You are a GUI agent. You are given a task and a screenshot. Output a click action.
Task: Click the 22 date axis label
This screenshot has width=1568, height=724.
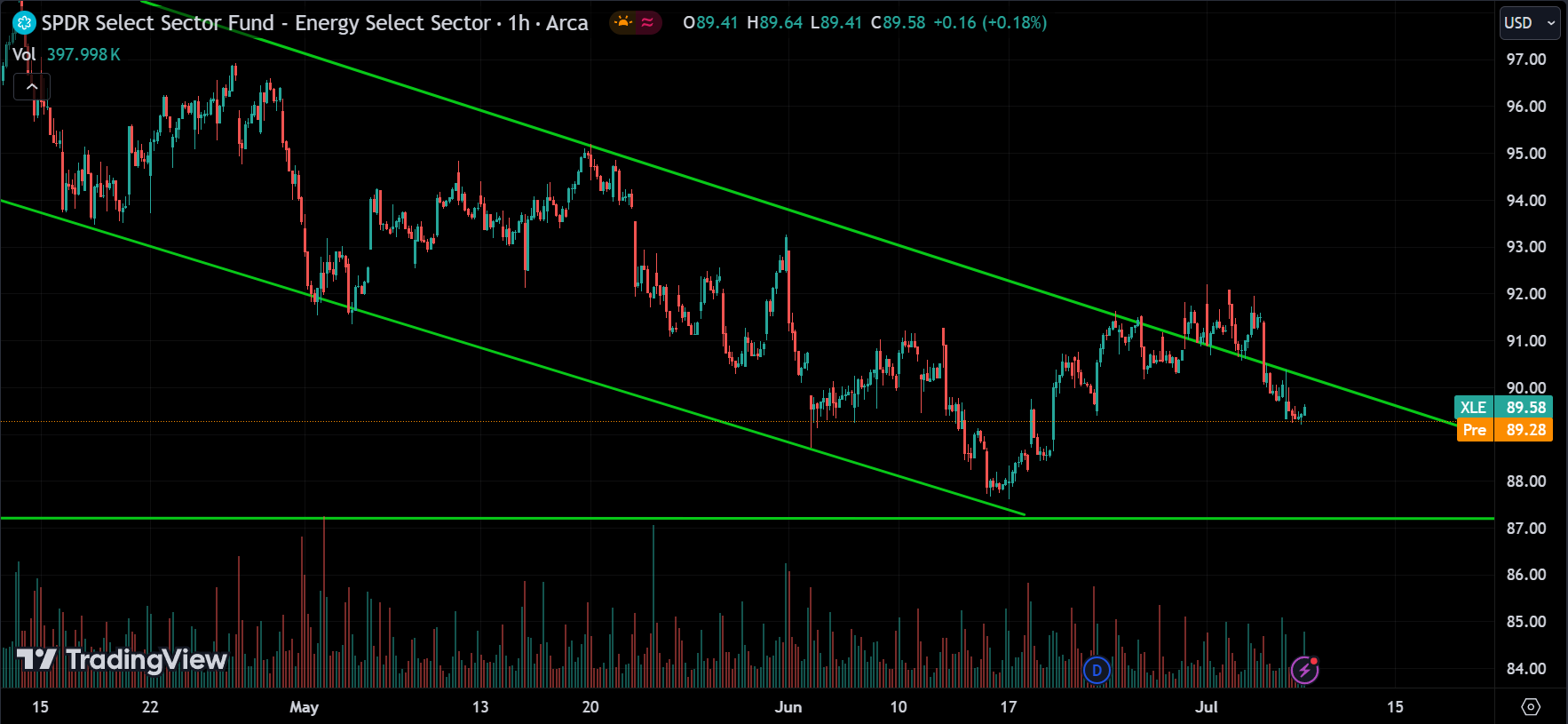point(150,707)
